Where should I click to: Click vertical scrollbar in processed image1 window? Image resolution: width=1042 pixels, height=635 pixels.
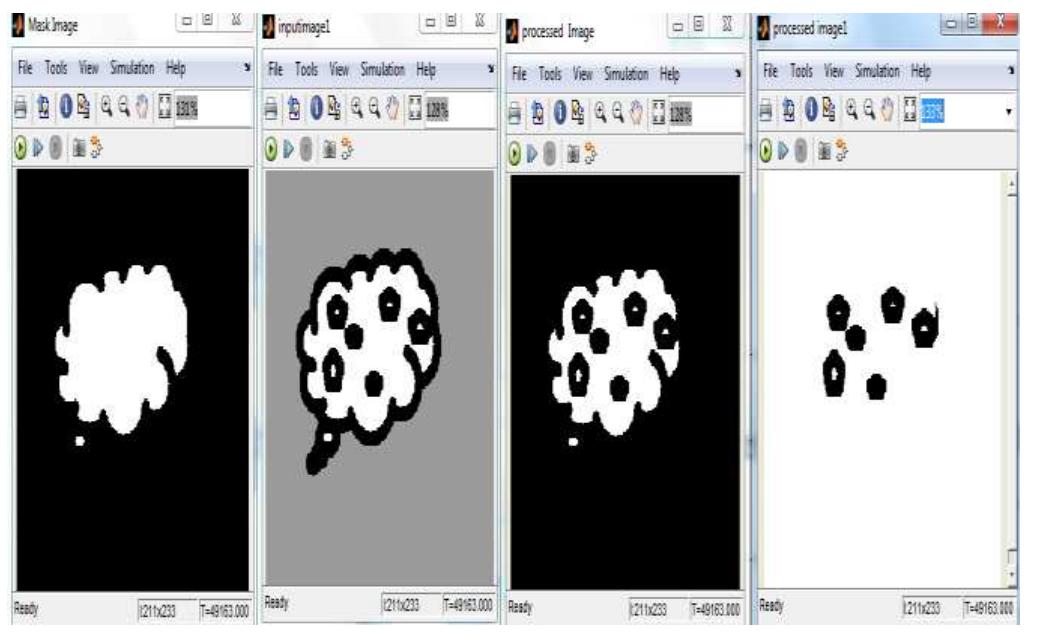[x=1013, y=380]
